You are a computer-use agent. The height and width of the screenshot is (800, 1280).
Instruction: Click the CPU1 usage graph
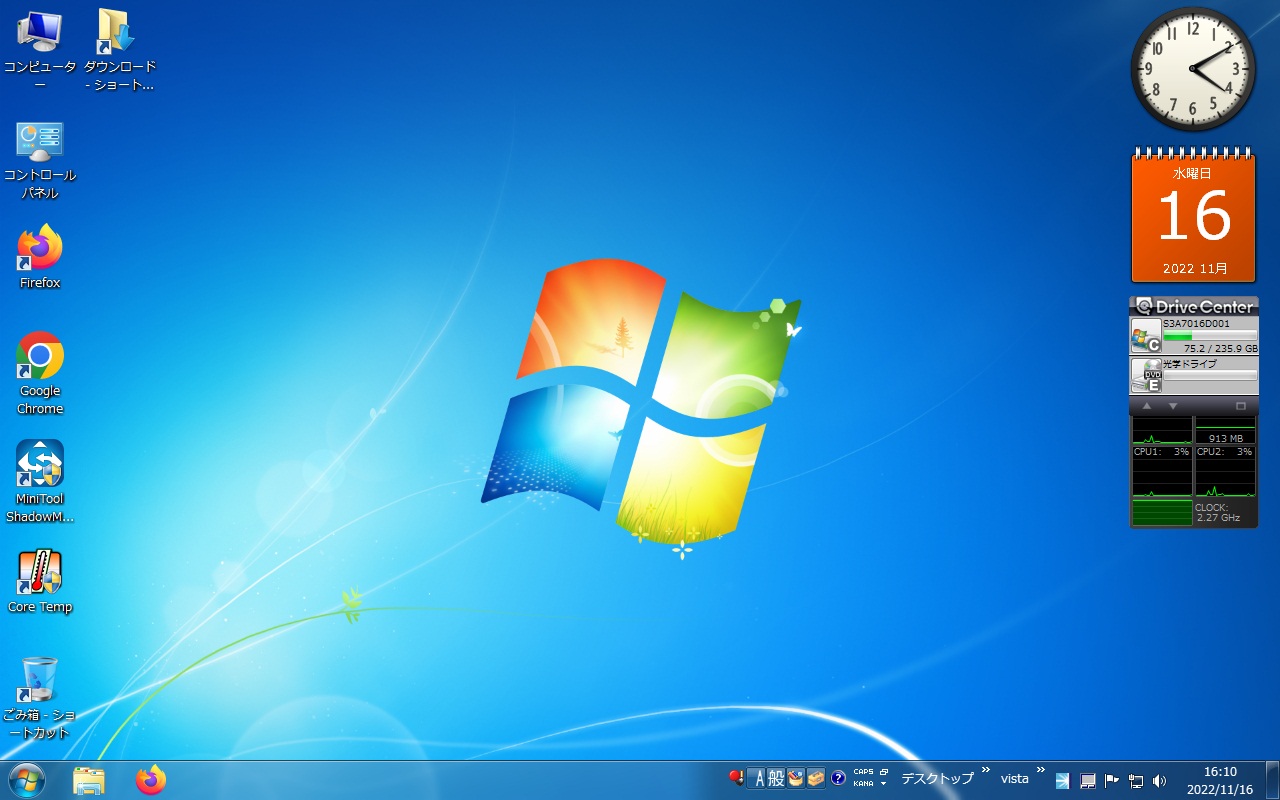(1162, 472)
